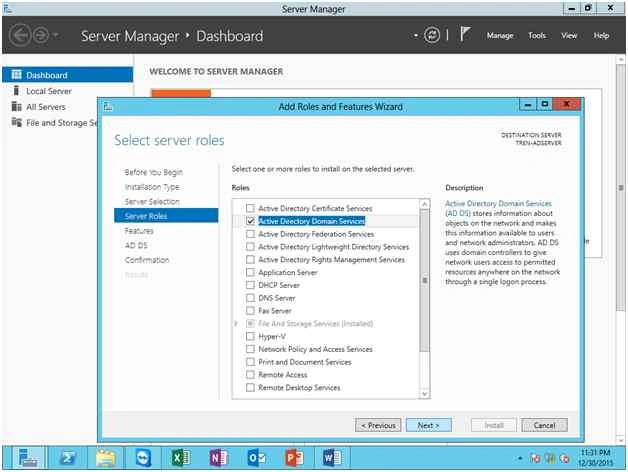Open the Tools menu

[x=537, y=36]
